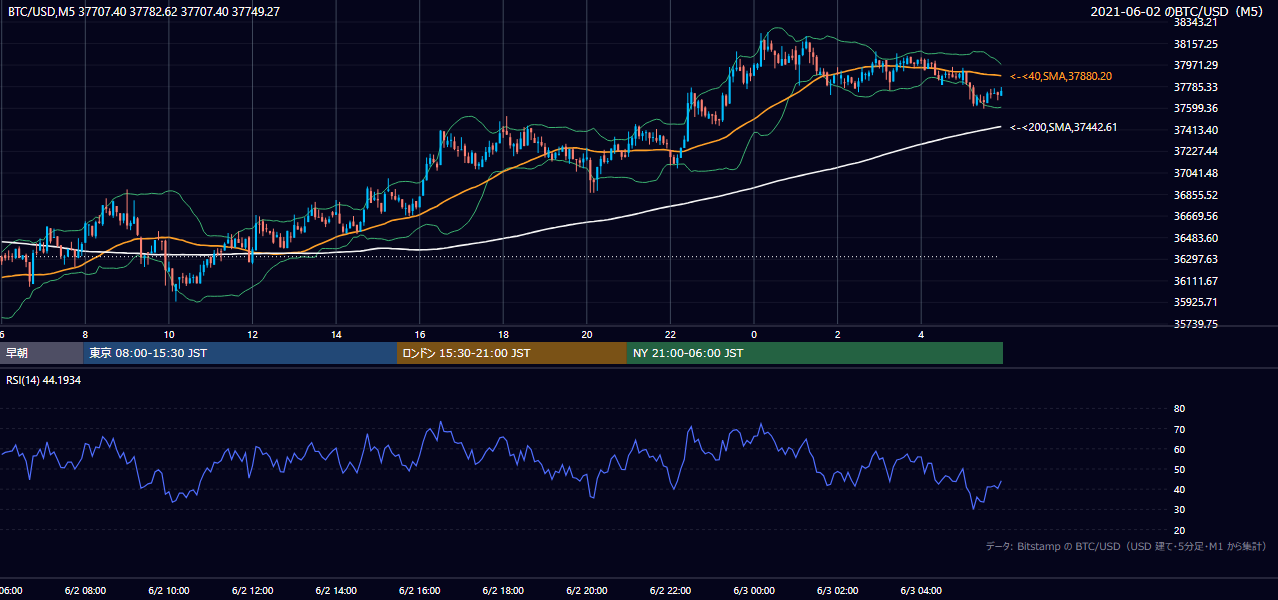Click RSI level 40 on axis
The width and height of the screenshot is (1278, 600).
(1179, 490)
